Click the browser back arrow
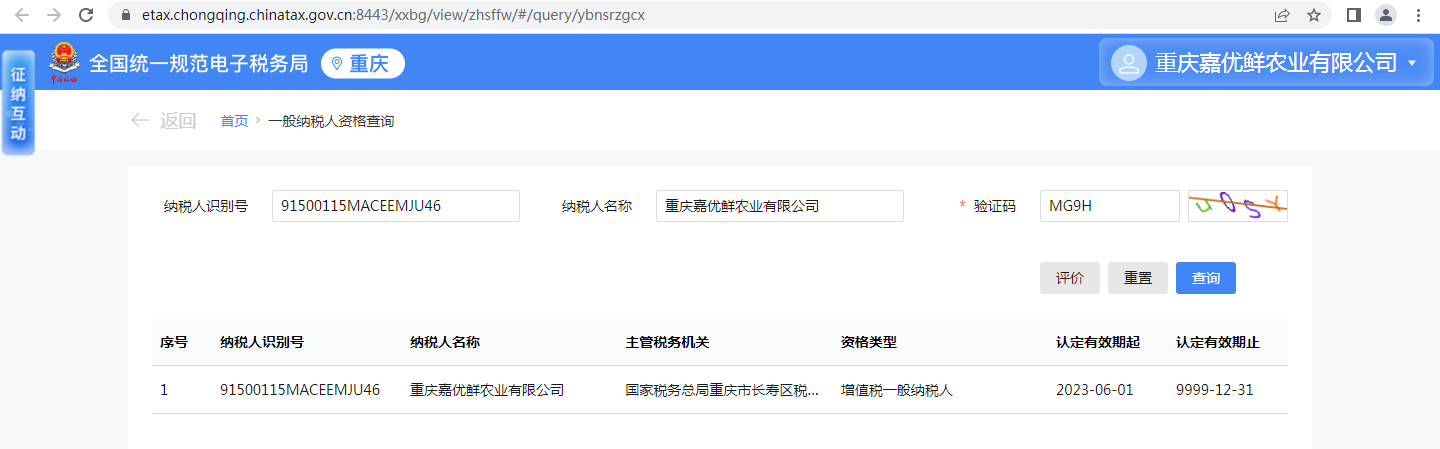 point(22,15)
